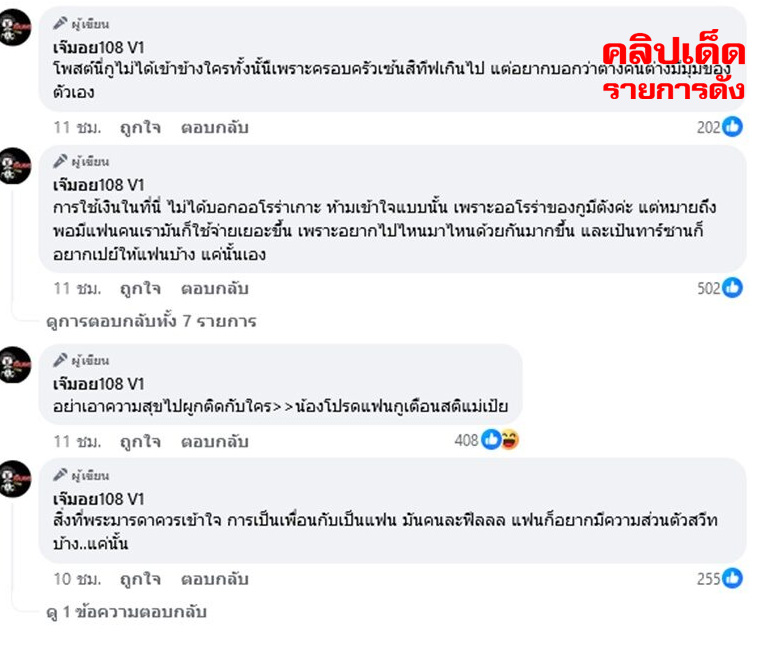The width and height of the screenshot is (777, 665).
Task: Click the blue thumbs-up icon beside 502
Action: click(732, 287)
